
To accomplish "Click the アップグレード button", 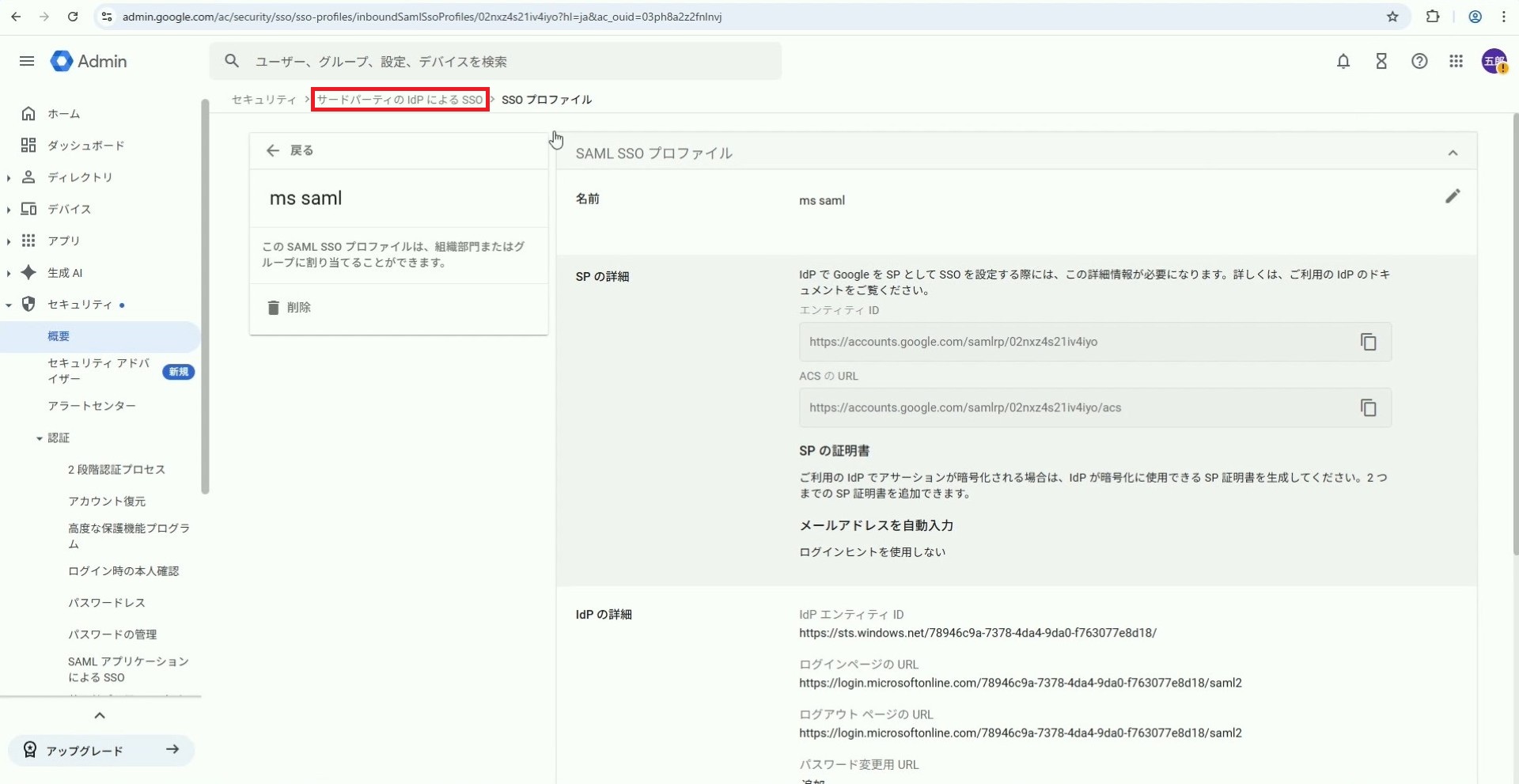I will [x=100, y=750].
